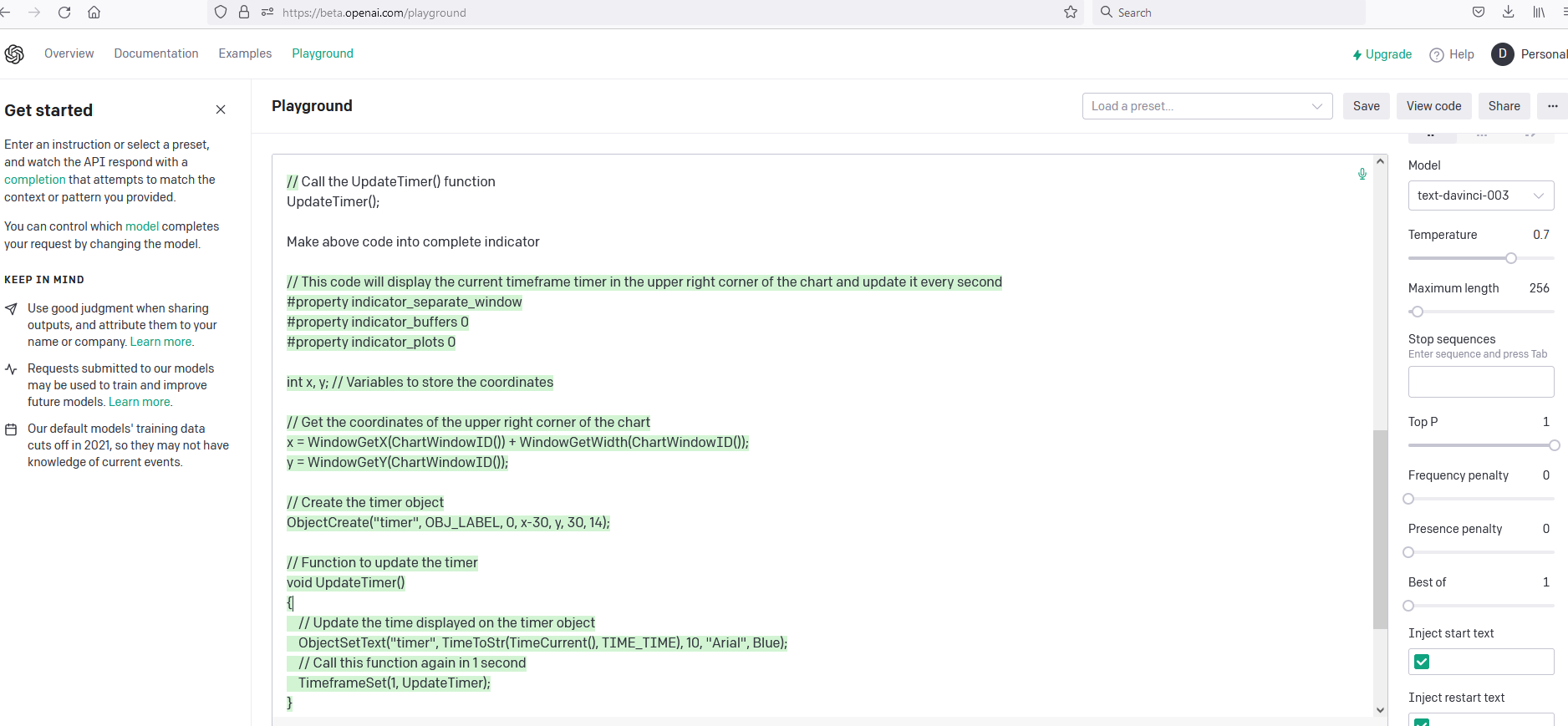Click the Help question mark icon
This screenshot has height=726, width=1568.
pos(1437,54)
